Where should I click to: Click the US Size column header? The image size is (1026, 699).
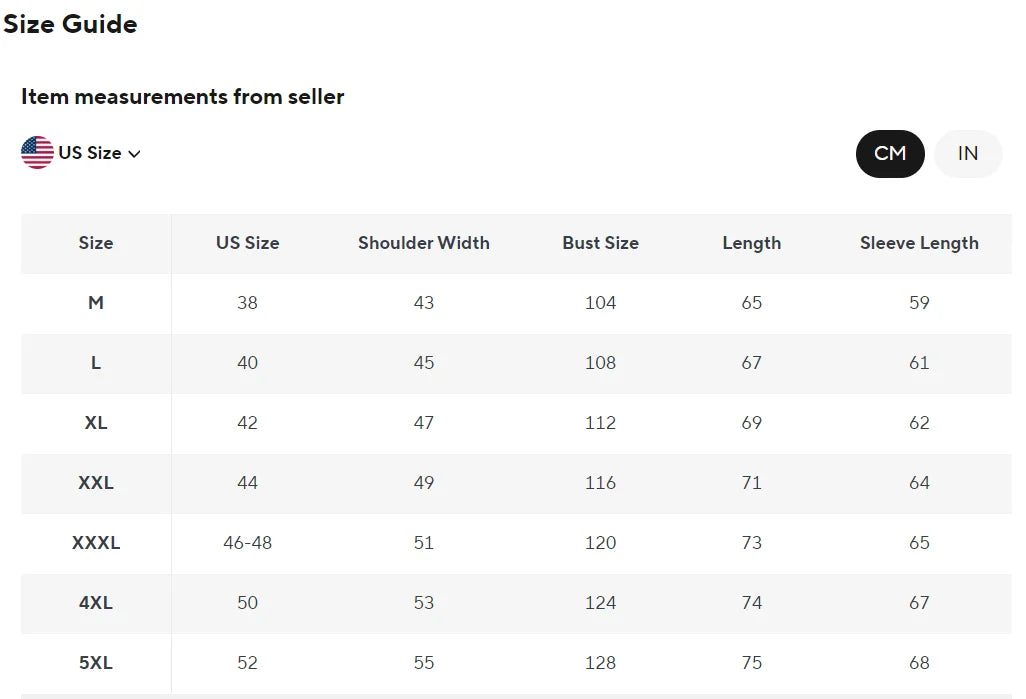[247, 243]
